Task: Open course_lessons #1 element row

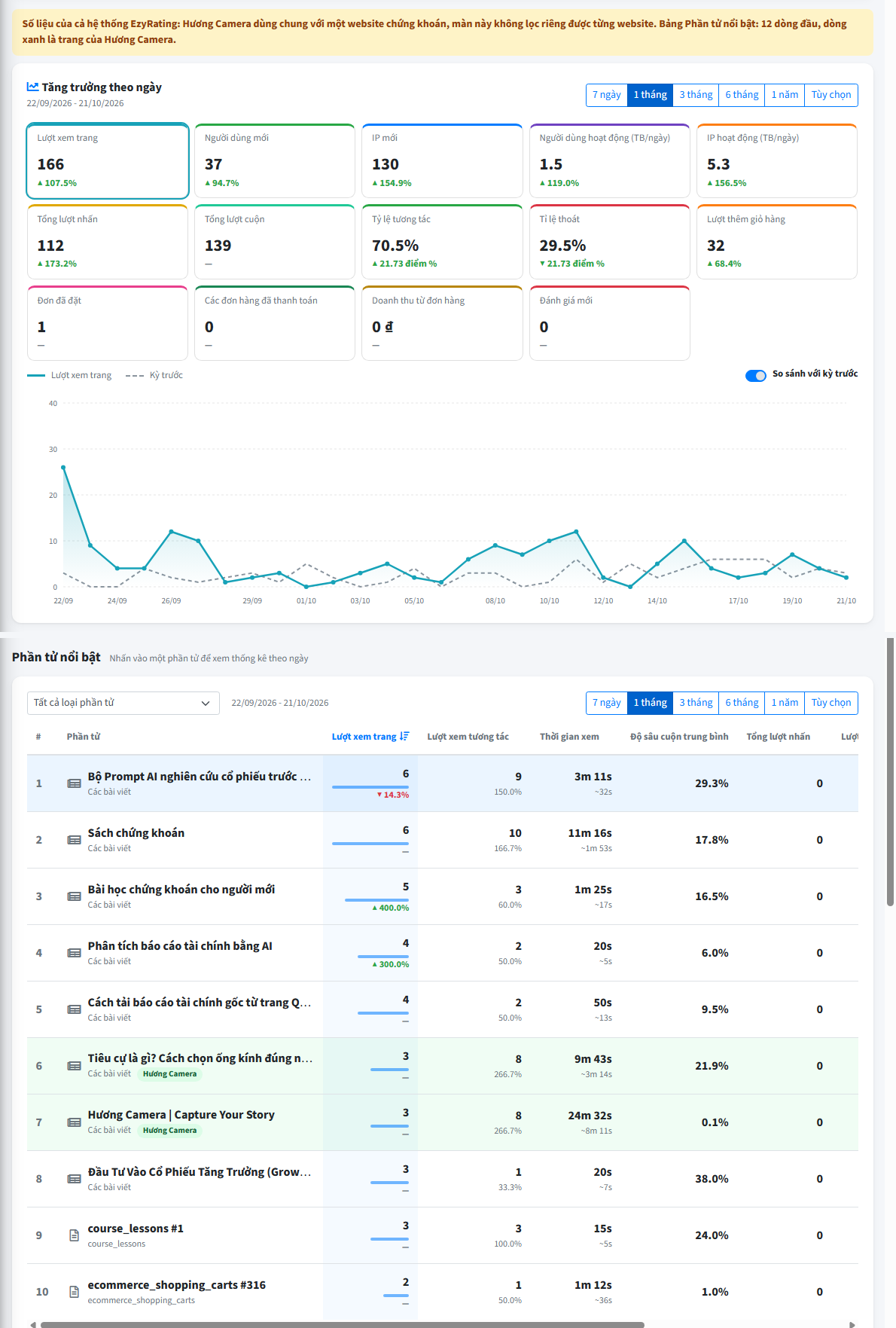Action: [x=443, y=1235]
